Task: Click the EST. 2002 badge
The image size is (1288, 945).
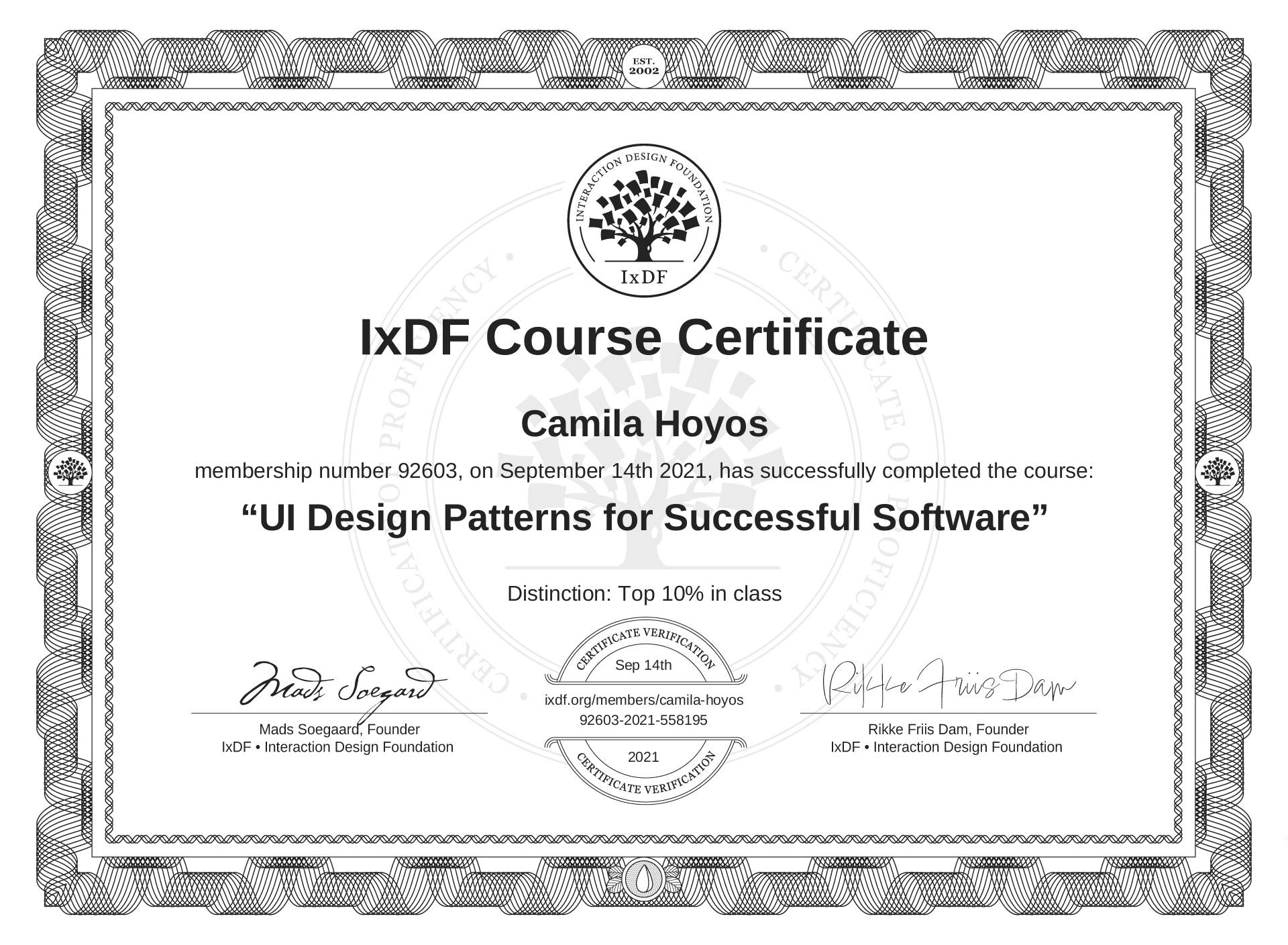Action: pos(644,66)
